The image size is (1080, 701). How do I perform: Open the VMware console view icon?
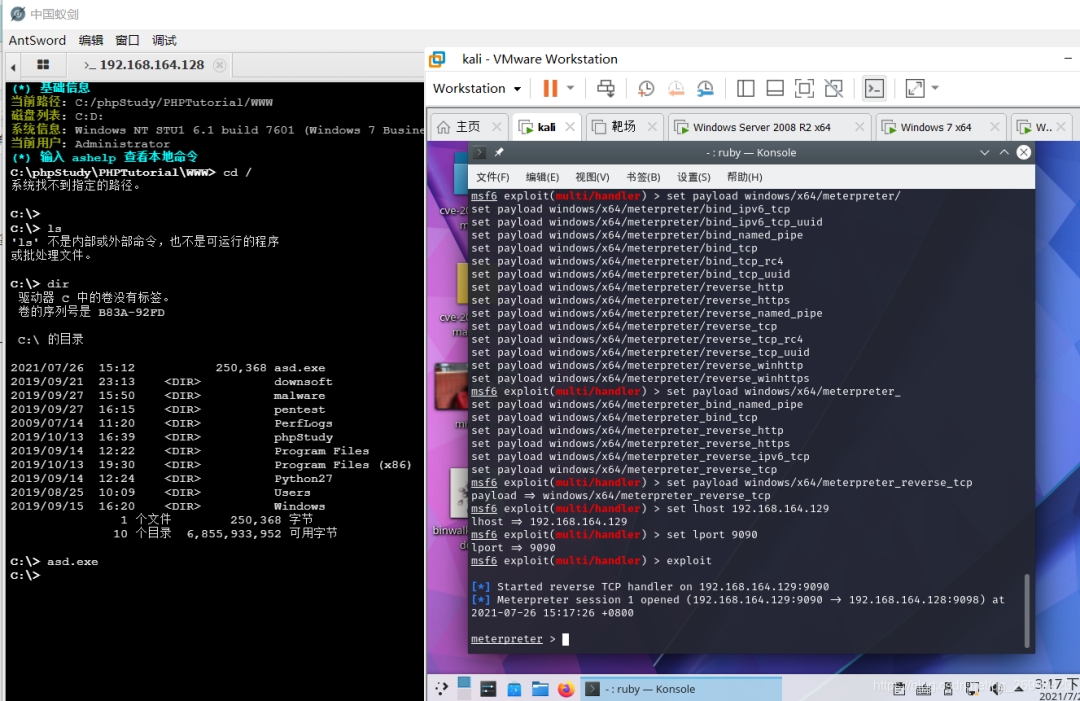click(874, 88)
